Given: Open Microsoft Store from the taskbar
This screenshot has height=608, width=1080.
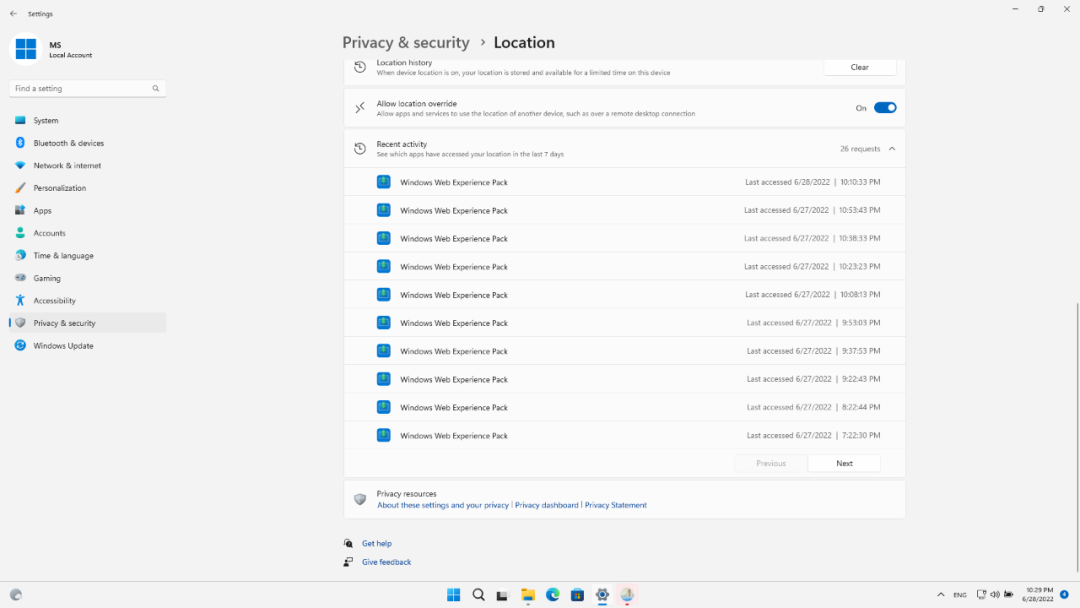Looking at the screenshot, I should [x=577, y=595].
